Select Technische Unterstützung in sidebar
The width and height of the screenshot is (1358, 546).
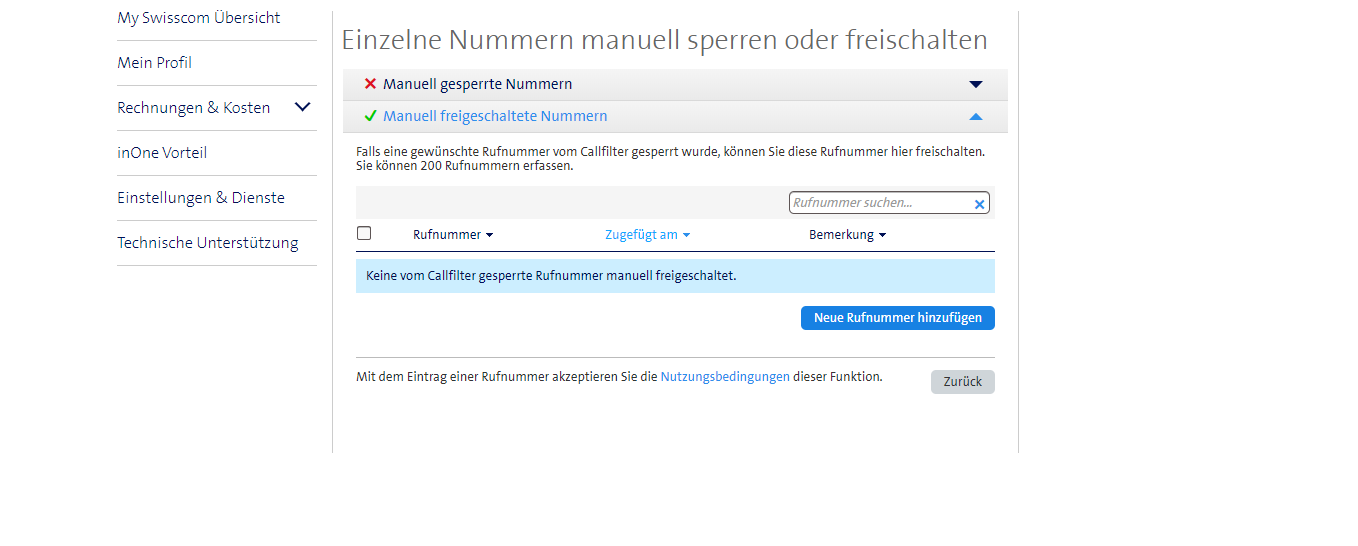pos(208,243)
